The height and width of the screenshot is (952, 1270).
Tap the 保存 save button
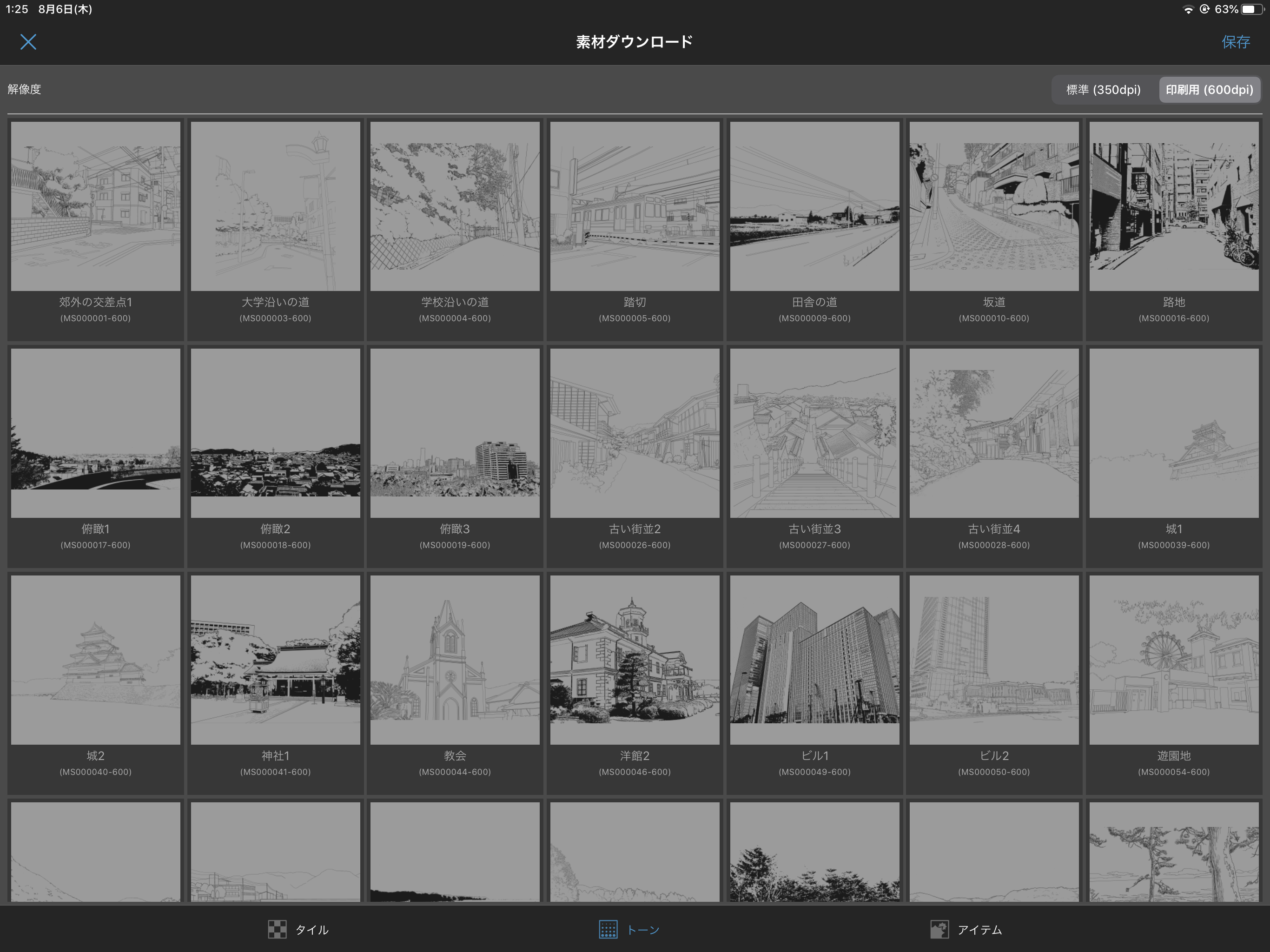pyautogui.click(x=1236, y=41)
